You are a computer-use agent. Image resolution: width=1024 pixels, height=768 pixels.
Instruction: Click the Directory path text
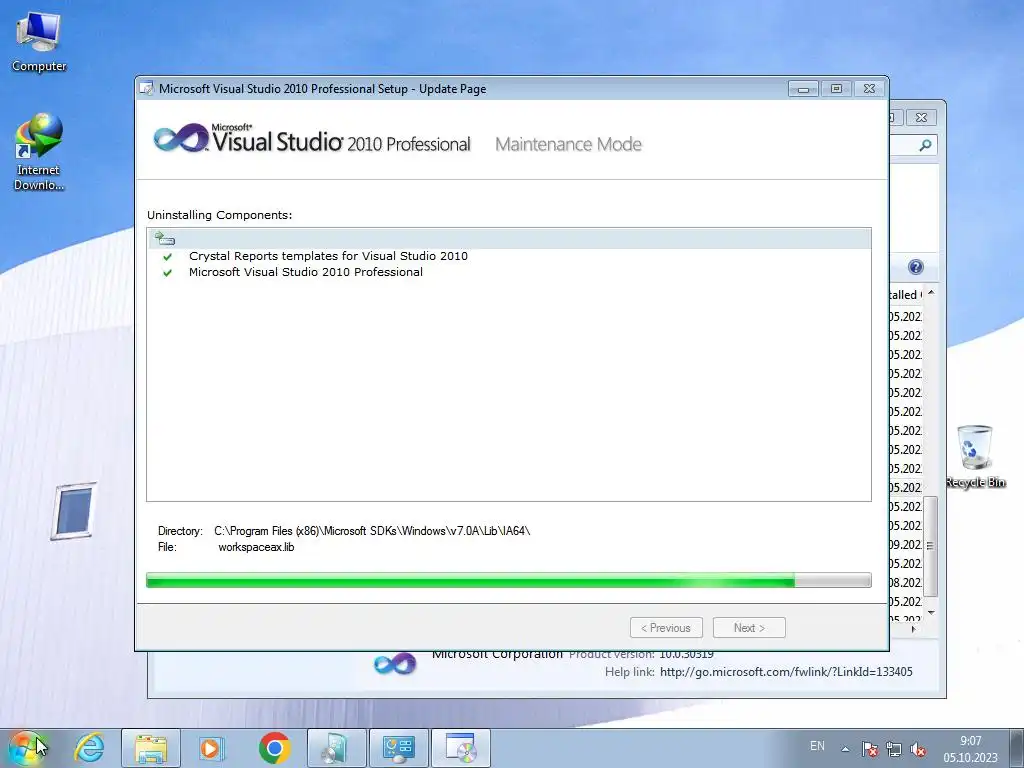click(372, 531)
